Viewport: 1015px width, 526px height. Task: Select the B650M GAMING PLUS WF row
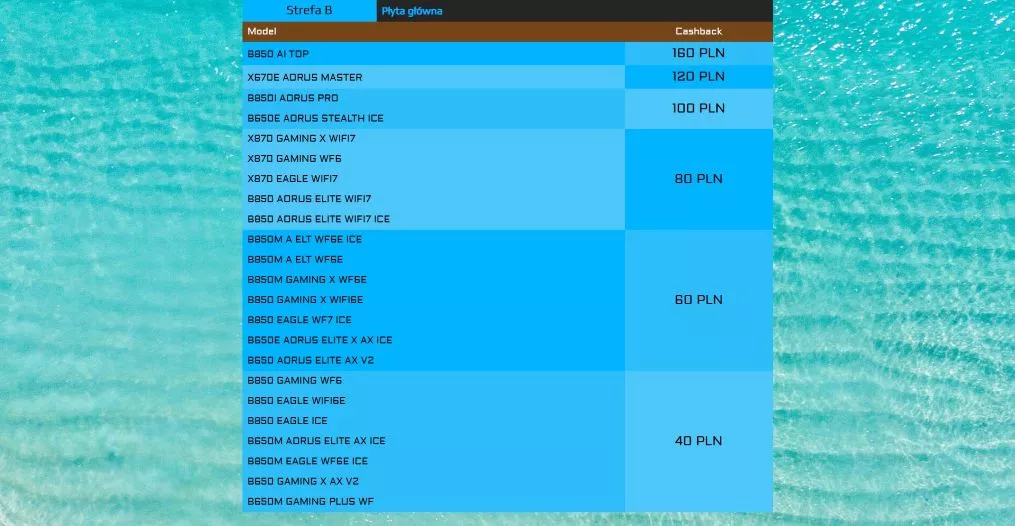pyautogui.click(x=434, y=501)
